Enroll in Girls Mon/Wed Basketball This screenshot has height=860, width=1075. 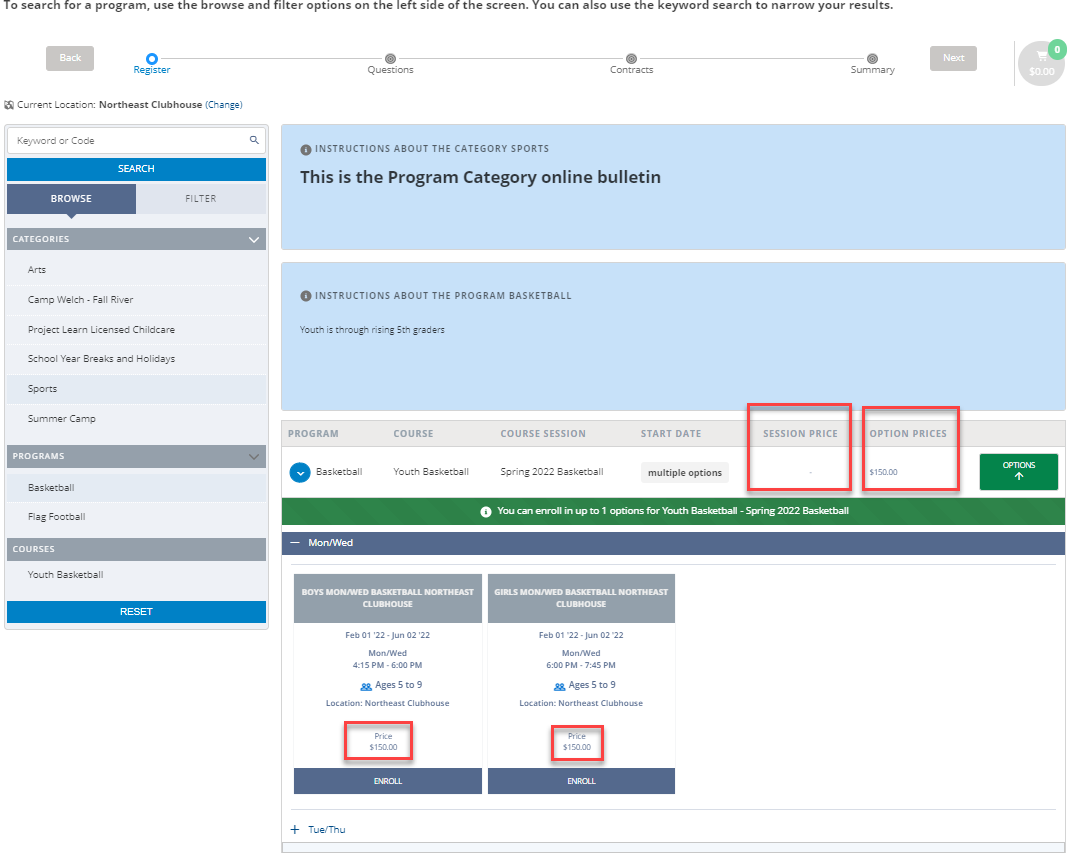pos(581,781)
